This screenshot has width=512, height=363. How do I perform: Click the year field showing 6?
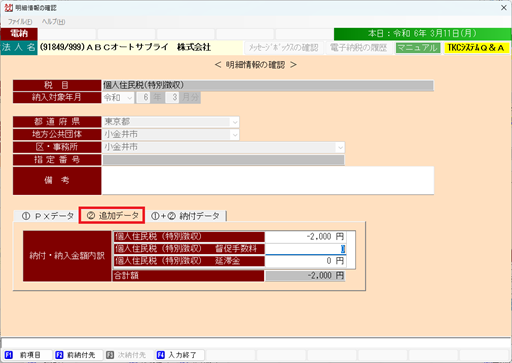coord(144,98)
